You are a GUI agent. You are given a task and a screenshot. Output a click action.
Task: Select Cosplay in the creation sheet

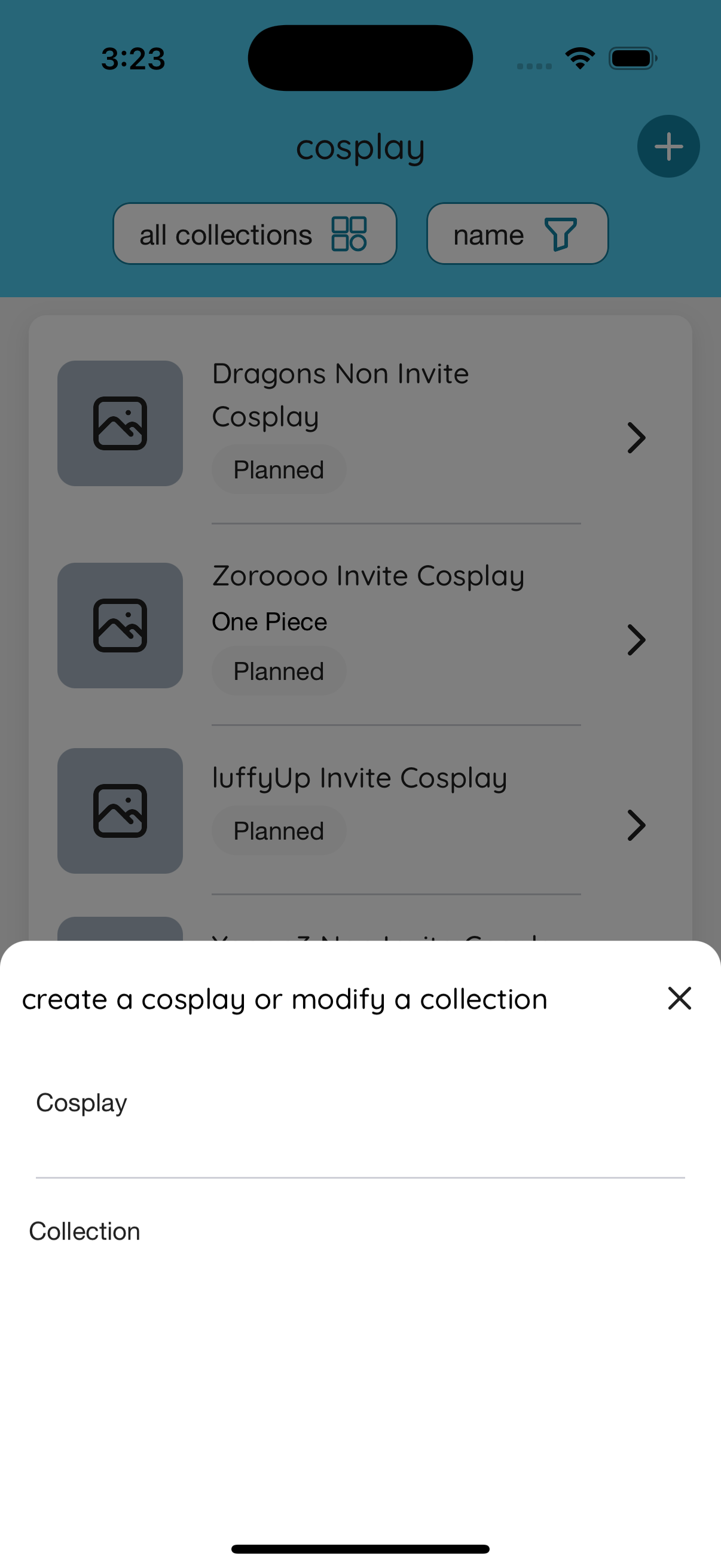click(x=81, y=1102)
